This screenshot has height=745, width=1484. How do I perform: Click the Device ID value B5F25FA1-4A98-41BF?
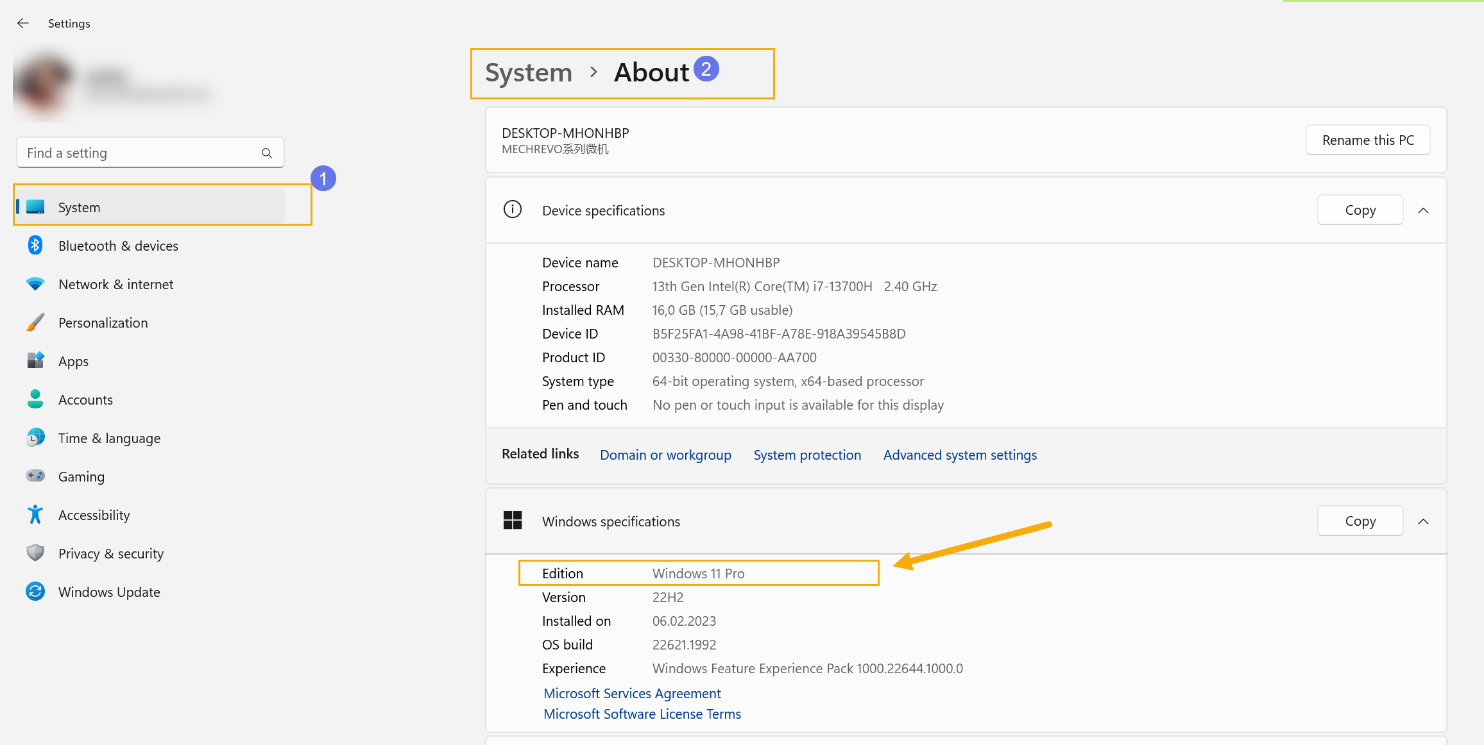(x=779, y=334)
